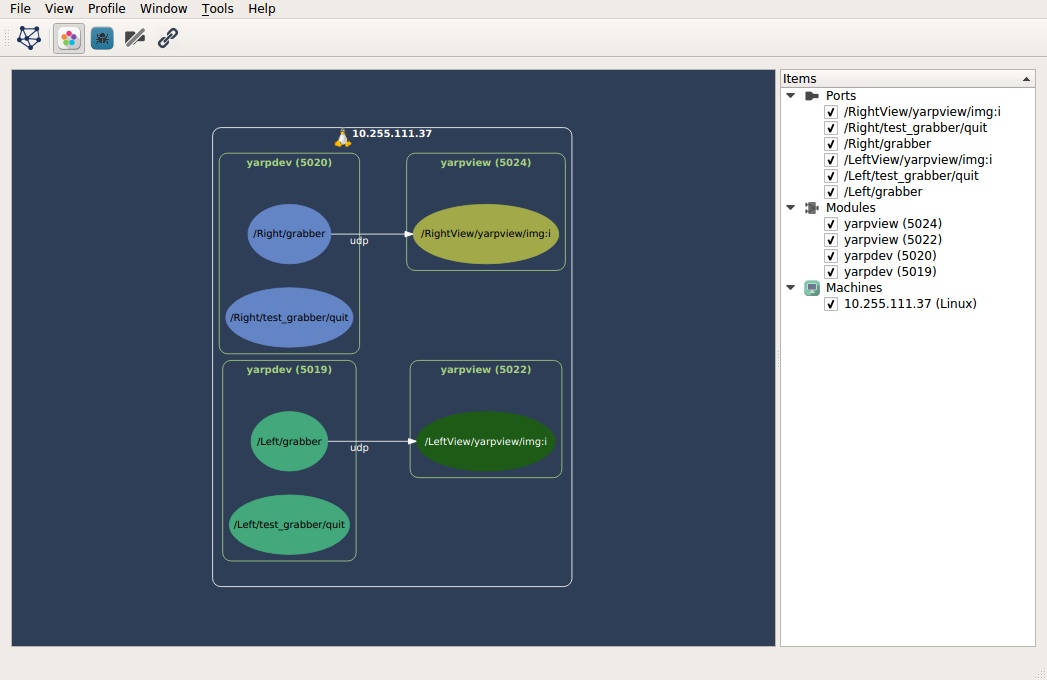
Task: Open the Tools menu
Action: click(217, 9)
